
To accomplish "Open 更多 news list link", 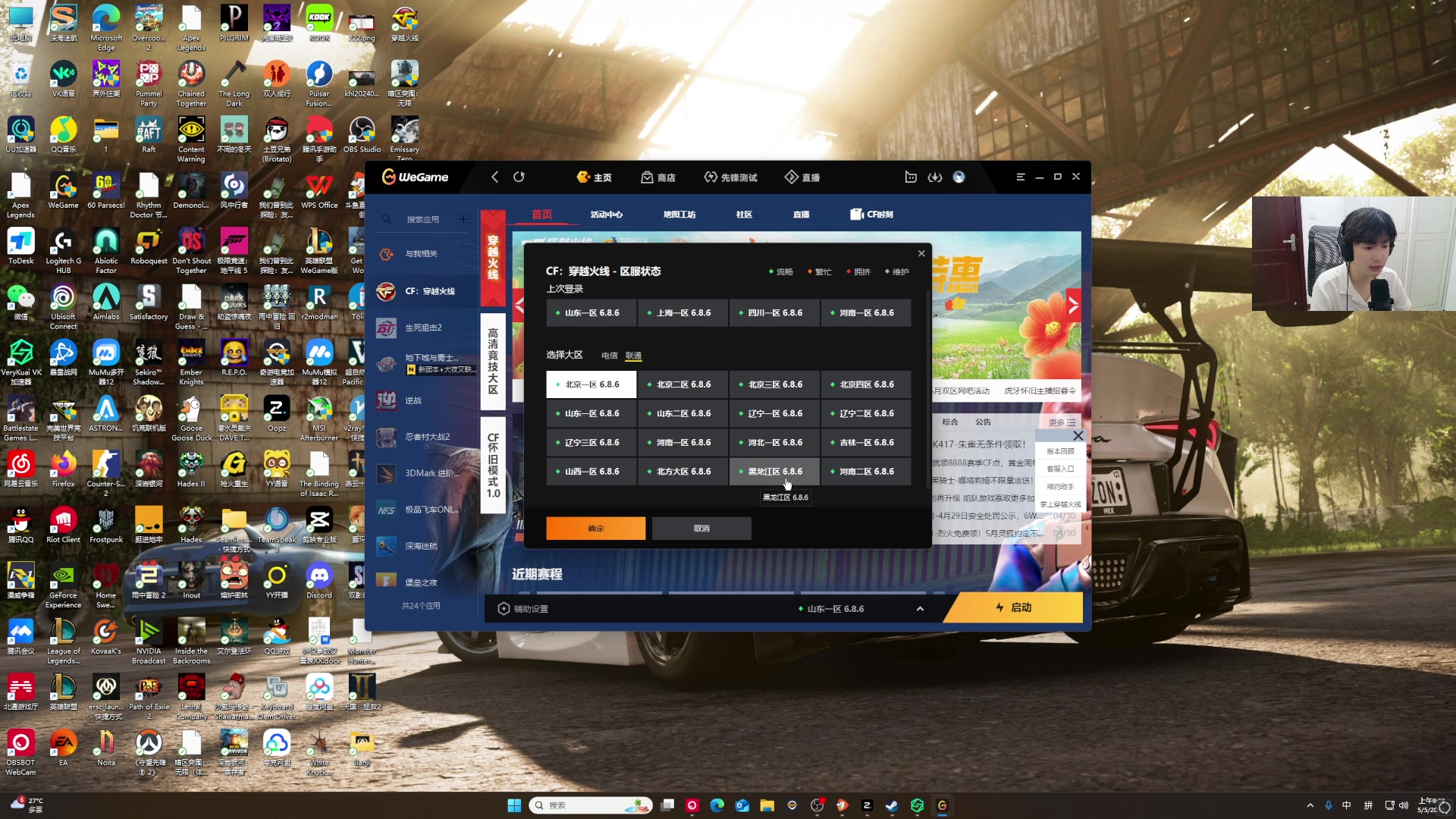I will [1062, 422].
